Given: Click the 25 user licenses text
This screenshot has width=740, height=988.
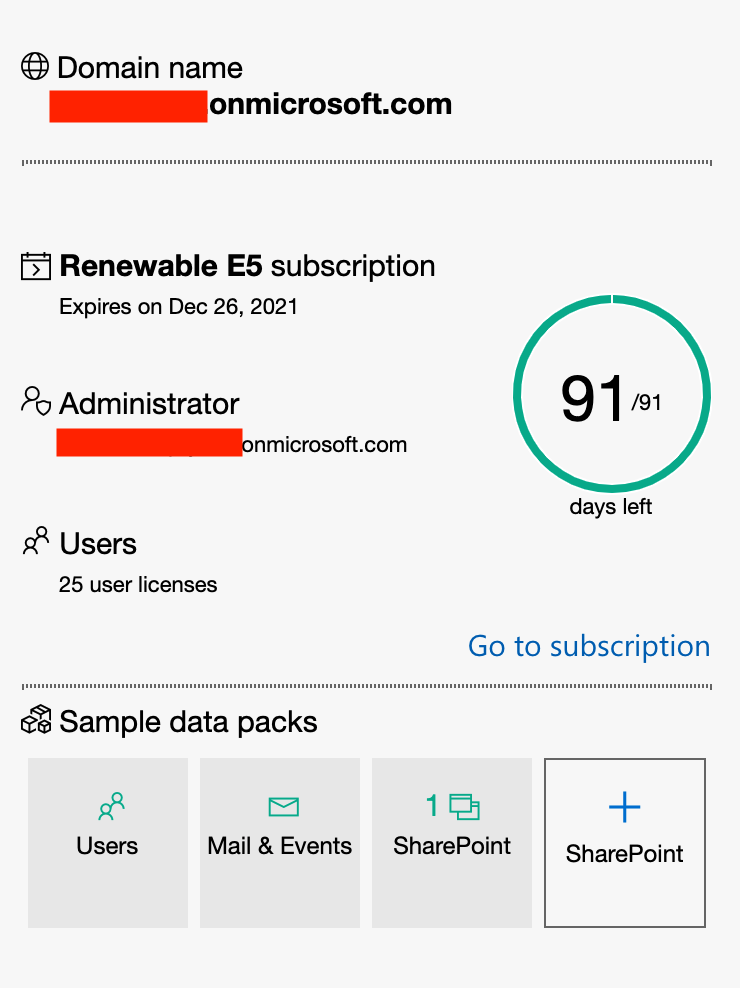Looking at the screenshot, I should [x=138, y=585].
